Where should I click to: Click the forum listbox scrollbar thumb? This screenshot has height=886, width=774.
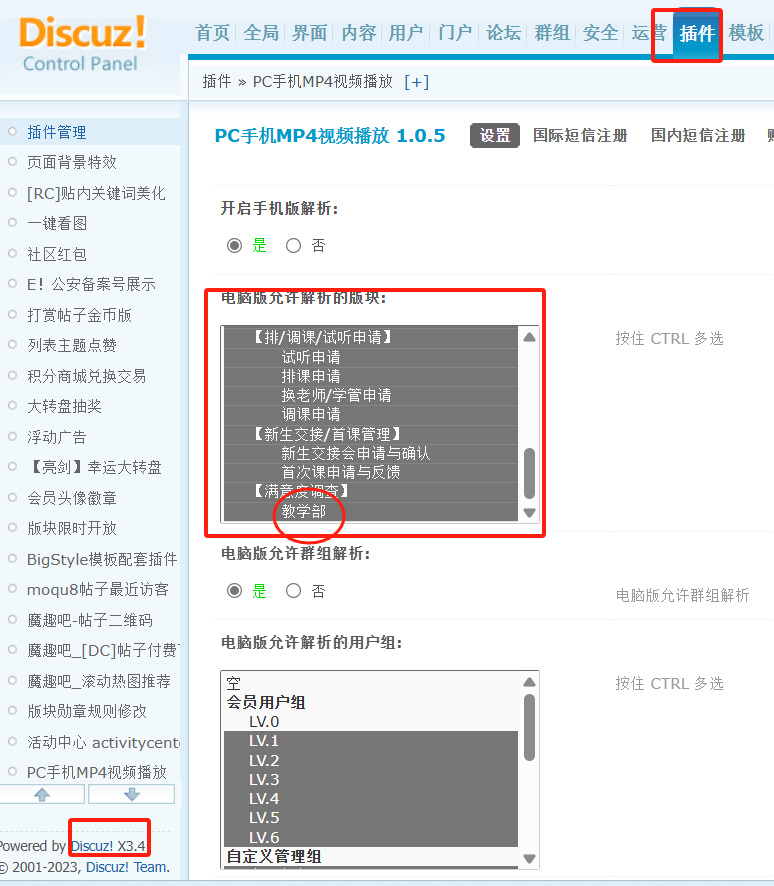point(529,472)
